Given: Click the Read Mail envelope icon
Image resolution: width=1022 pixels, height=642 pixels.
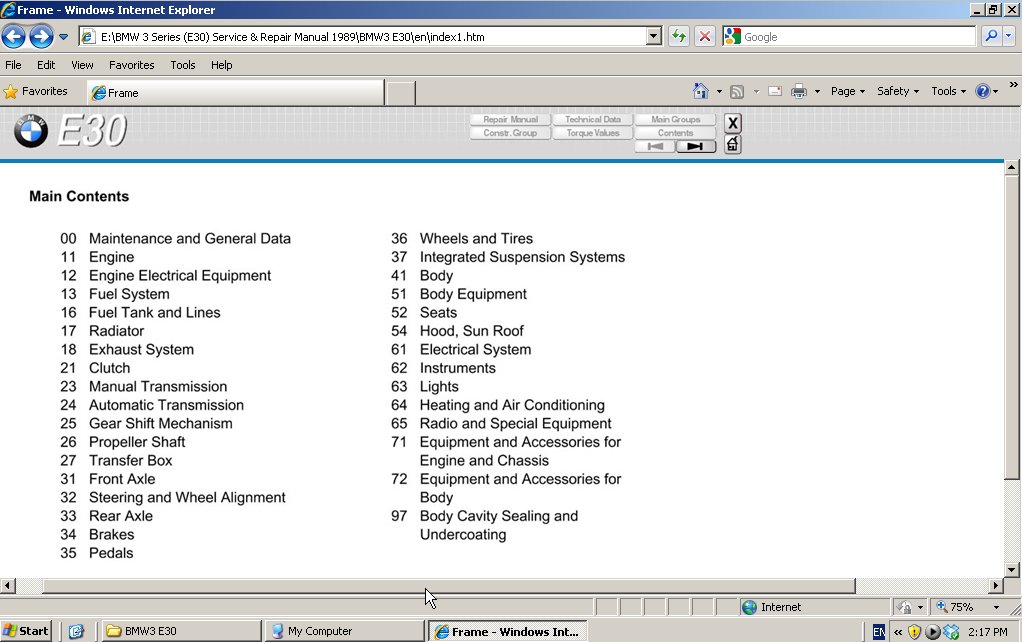Looking at the screenshot, I should (x=775, y=91).
